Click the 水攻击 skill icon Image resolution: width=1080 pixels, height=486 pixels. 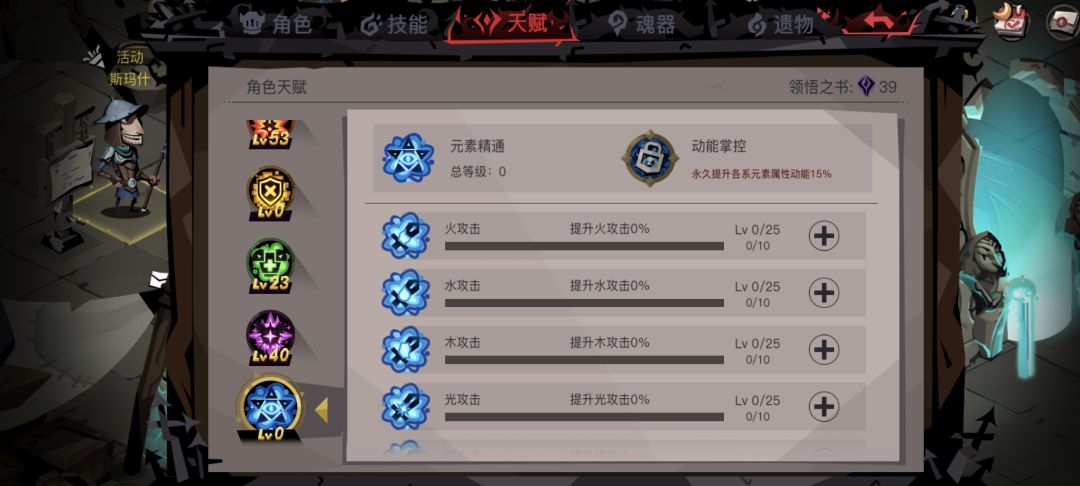pyautogui.click(x=406, y=293)
